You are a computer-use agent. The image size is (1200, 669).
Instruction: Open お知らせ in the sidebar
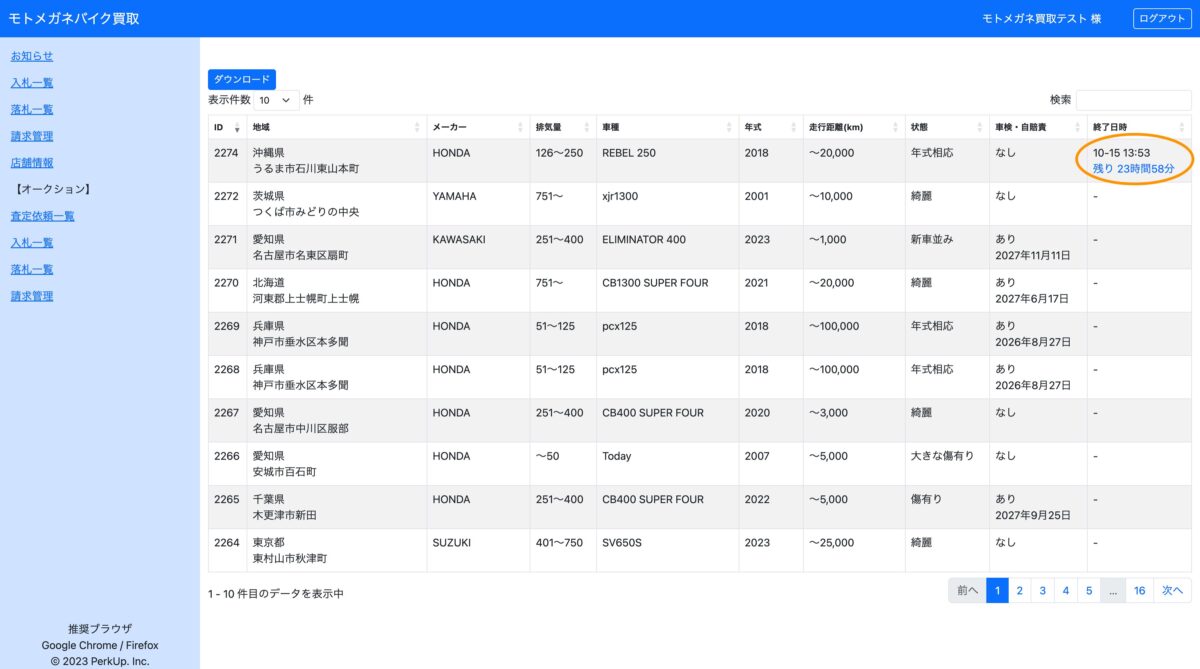tap(32, 56)
